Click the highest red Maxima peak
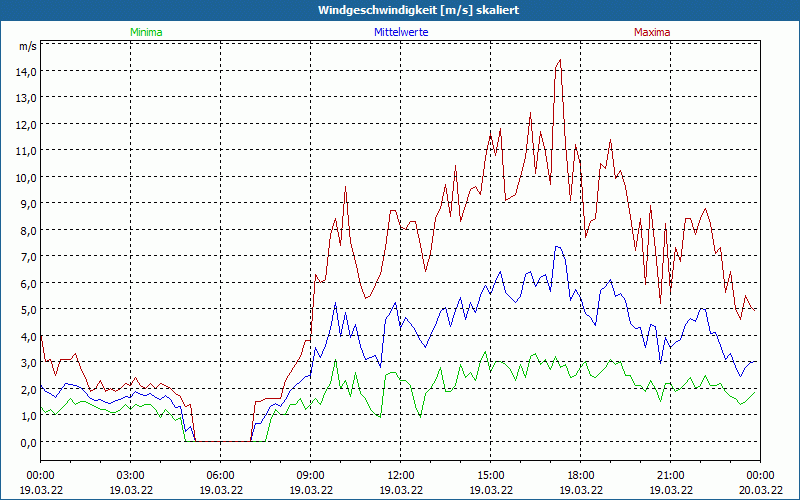This screenshot has width=800, height=500. (560, 60)
